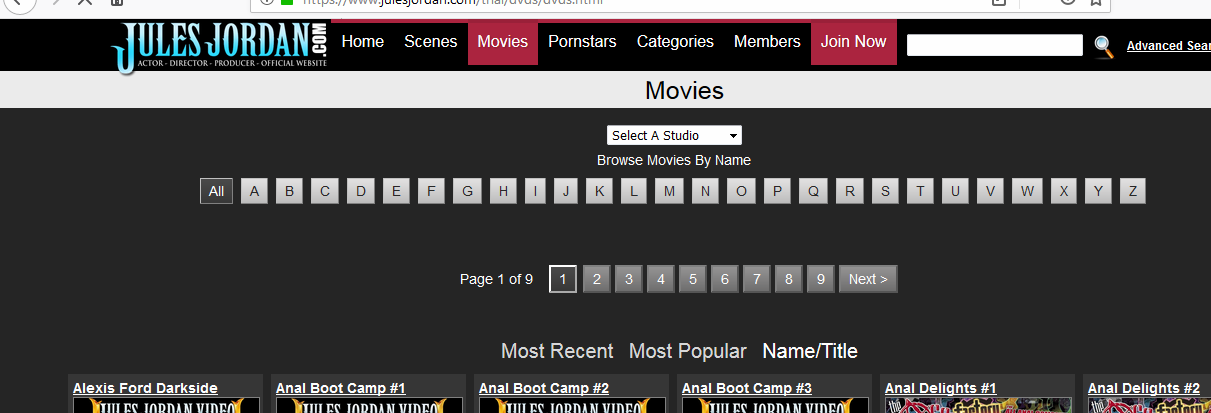Screen dimensions: 1211x413
Task: Click the magnifying glass search icon
Action: (1103, 46)
